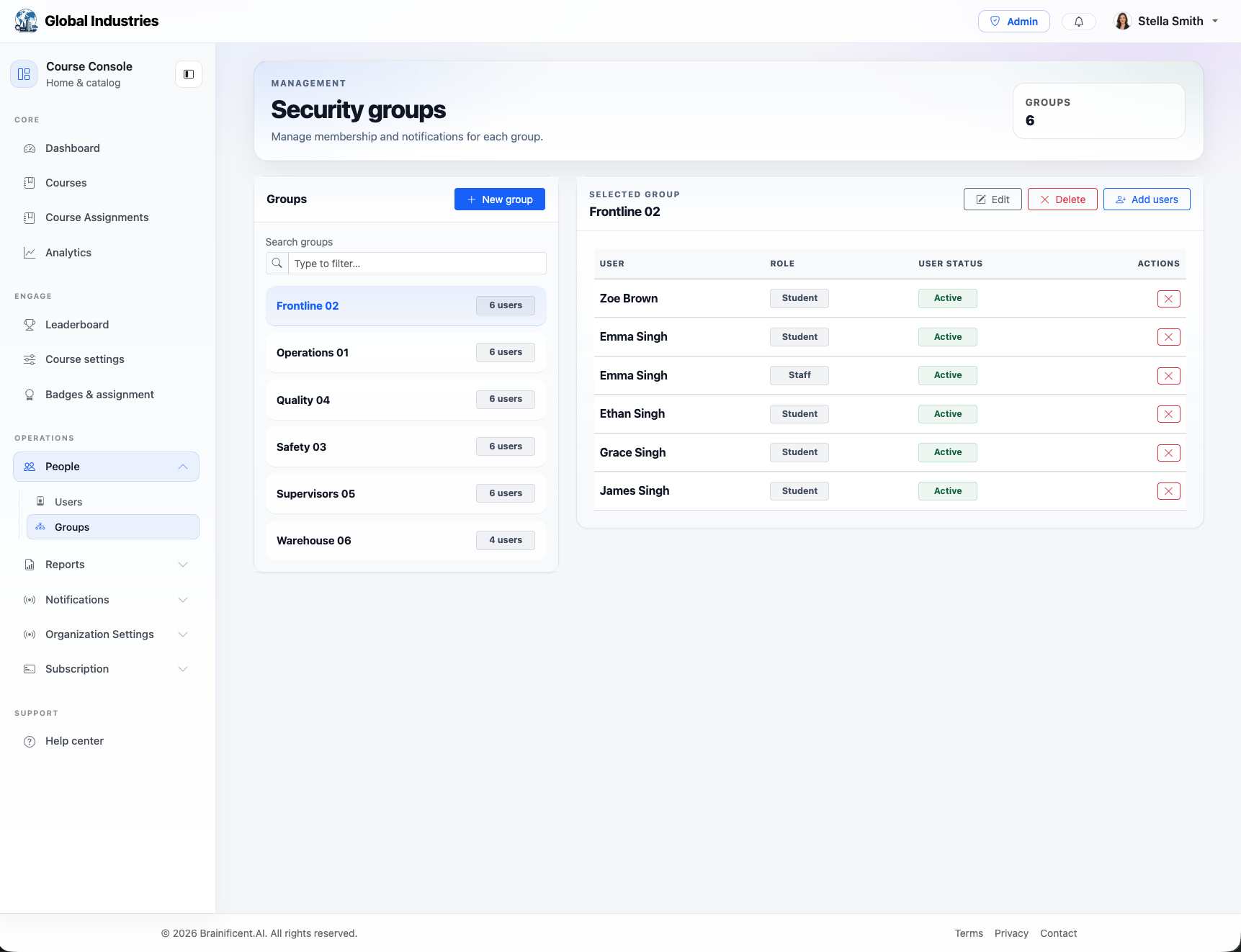1241x952 pixels.
Task: Remove Emma Singh with Staff role
Action: click(x=1168, y=376)
